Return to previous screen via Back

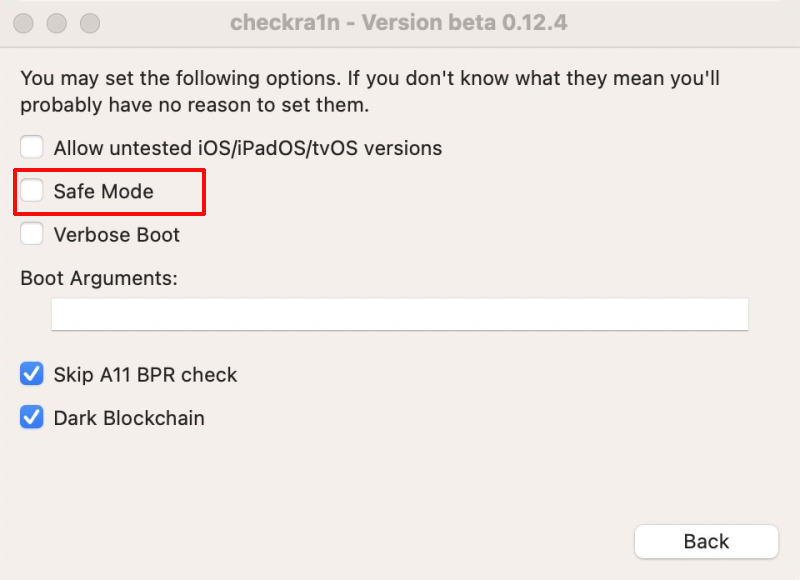tap(706, 541)
